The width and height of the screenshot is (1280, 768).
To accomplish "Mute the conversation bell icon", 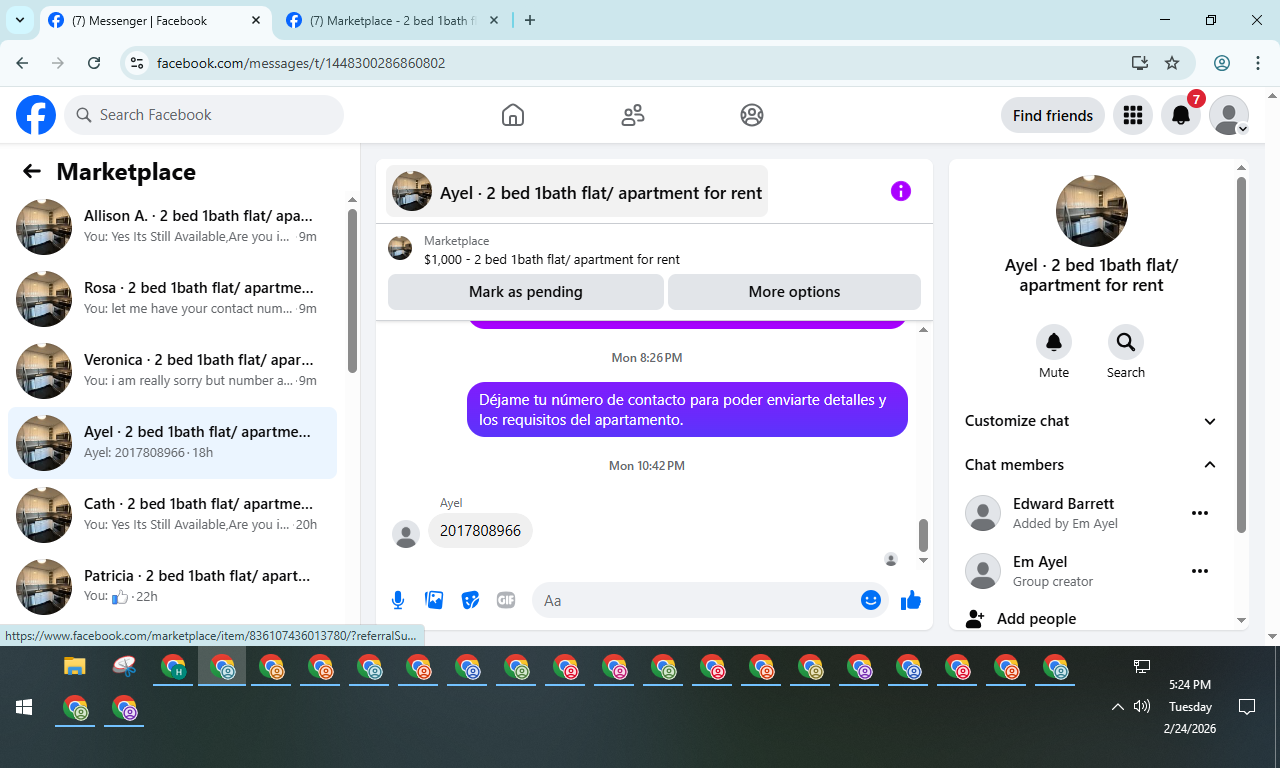I will (1054, 342).
